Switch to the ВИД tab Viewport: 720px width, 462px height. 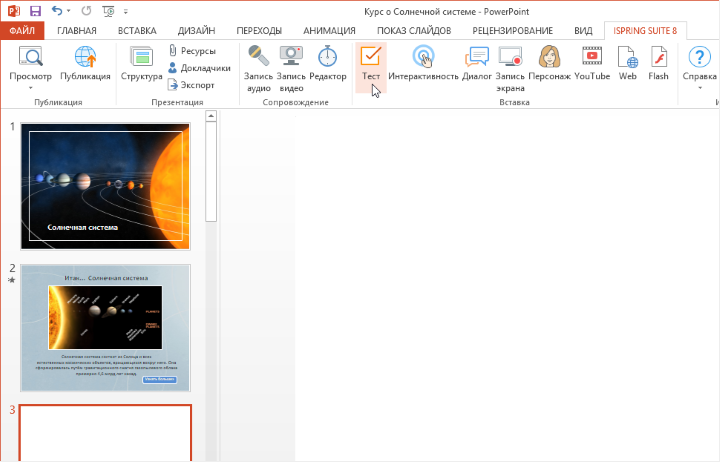tap(583, 30)
